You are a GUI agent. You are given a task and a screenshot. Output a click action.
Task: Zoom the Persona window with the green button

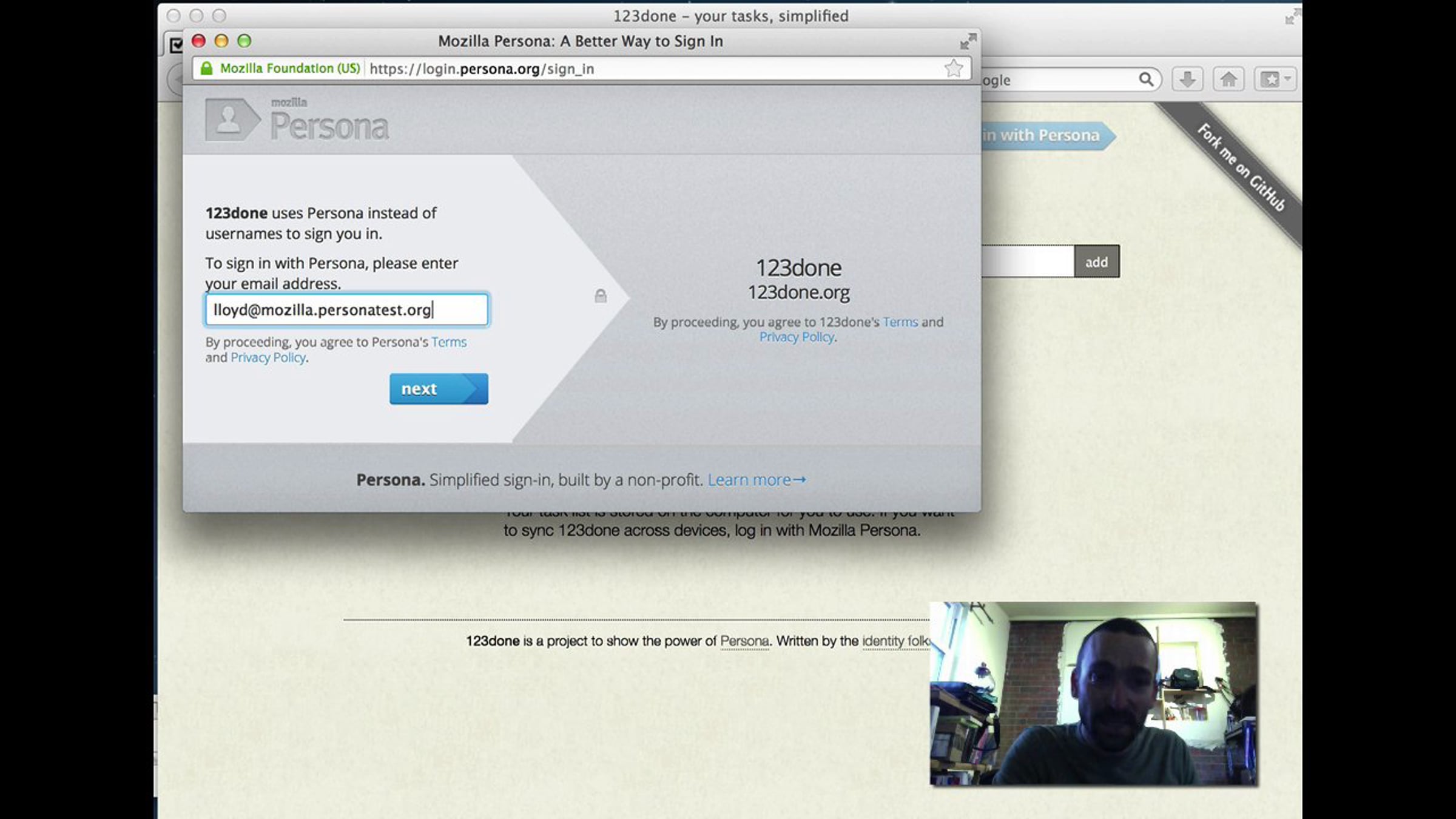(x=244, y=41)
